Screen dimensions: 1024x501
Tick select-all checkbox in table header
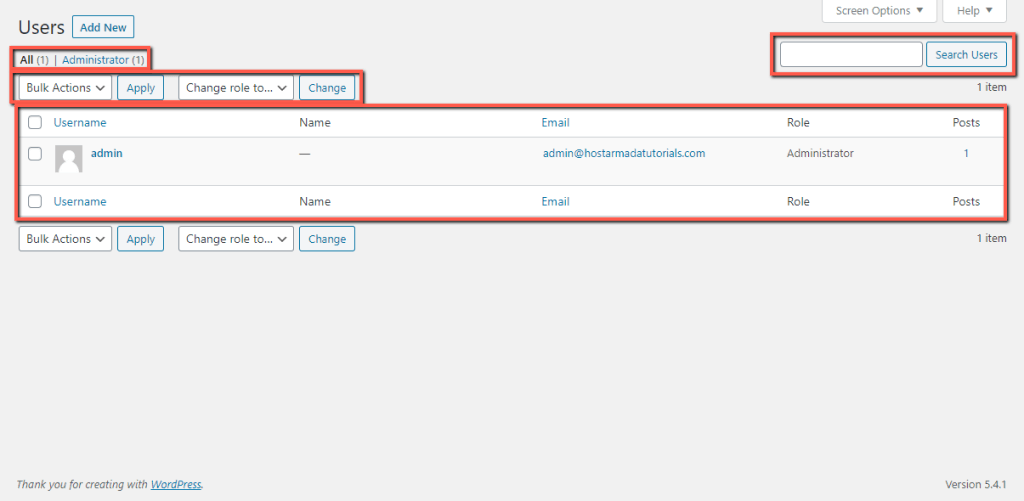click(35, 122)
